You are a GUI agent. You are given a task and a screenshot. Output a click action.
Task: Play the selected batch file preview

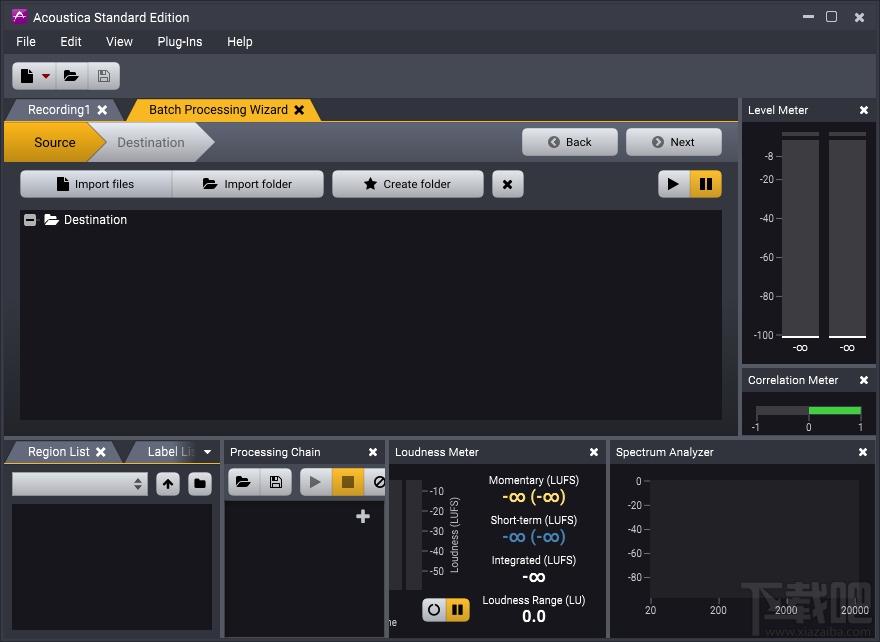(x=673, y=184)
